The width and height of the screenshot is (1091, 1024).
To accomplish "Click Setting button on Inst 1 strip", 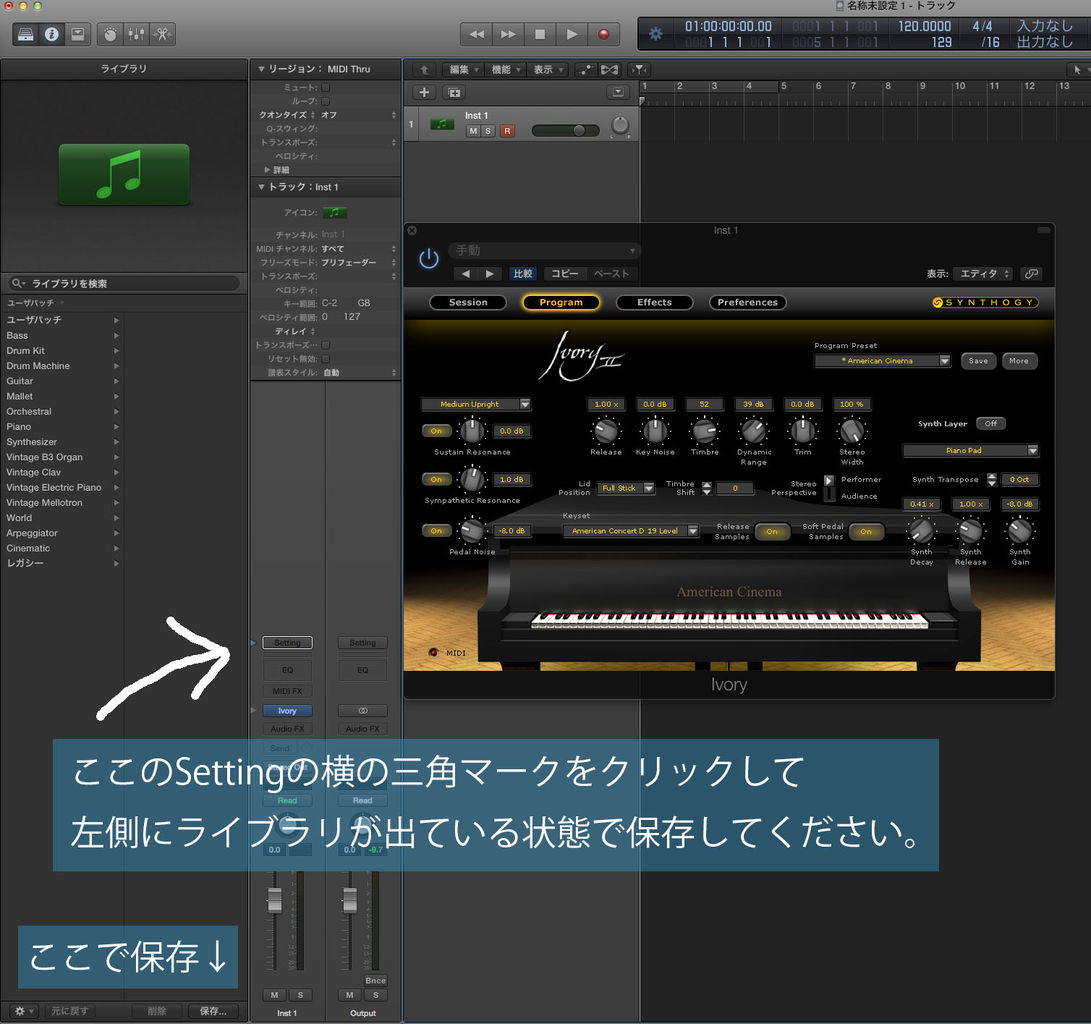I will click(x=287, y=643).
